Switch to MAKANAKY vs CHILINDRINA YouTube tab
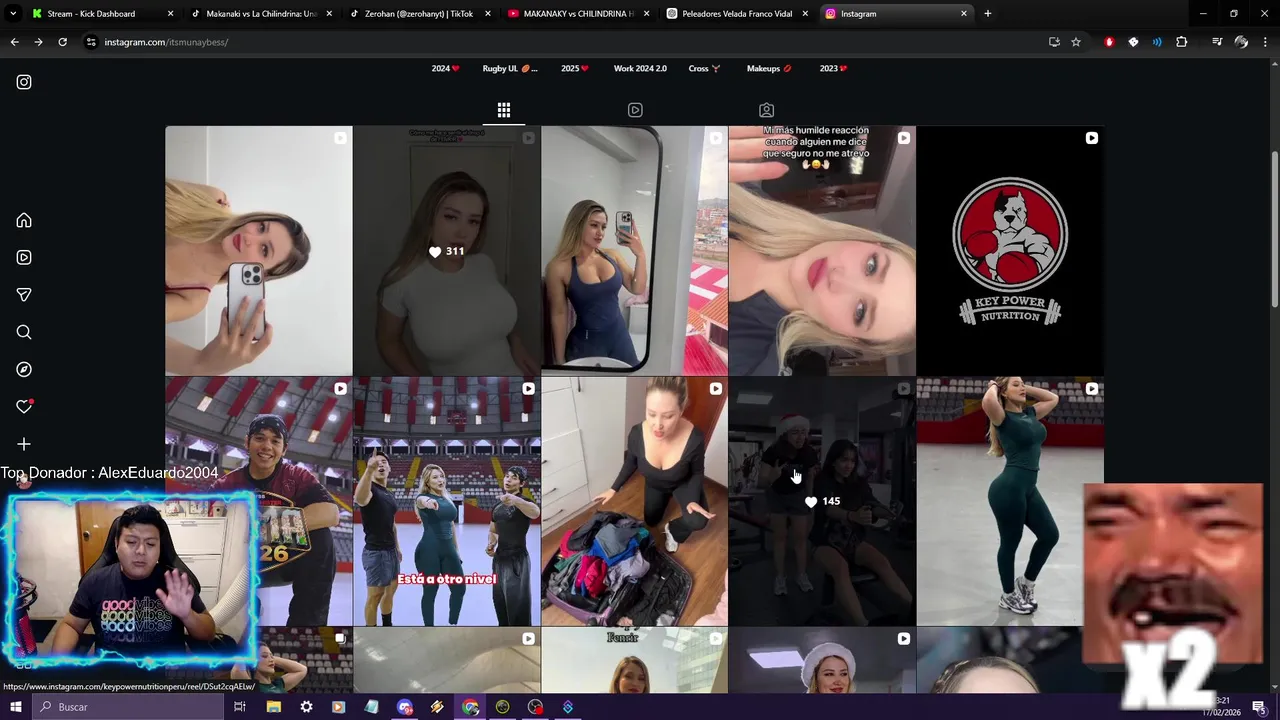Viewport: 1280px width, 720px height. [577, 14]
